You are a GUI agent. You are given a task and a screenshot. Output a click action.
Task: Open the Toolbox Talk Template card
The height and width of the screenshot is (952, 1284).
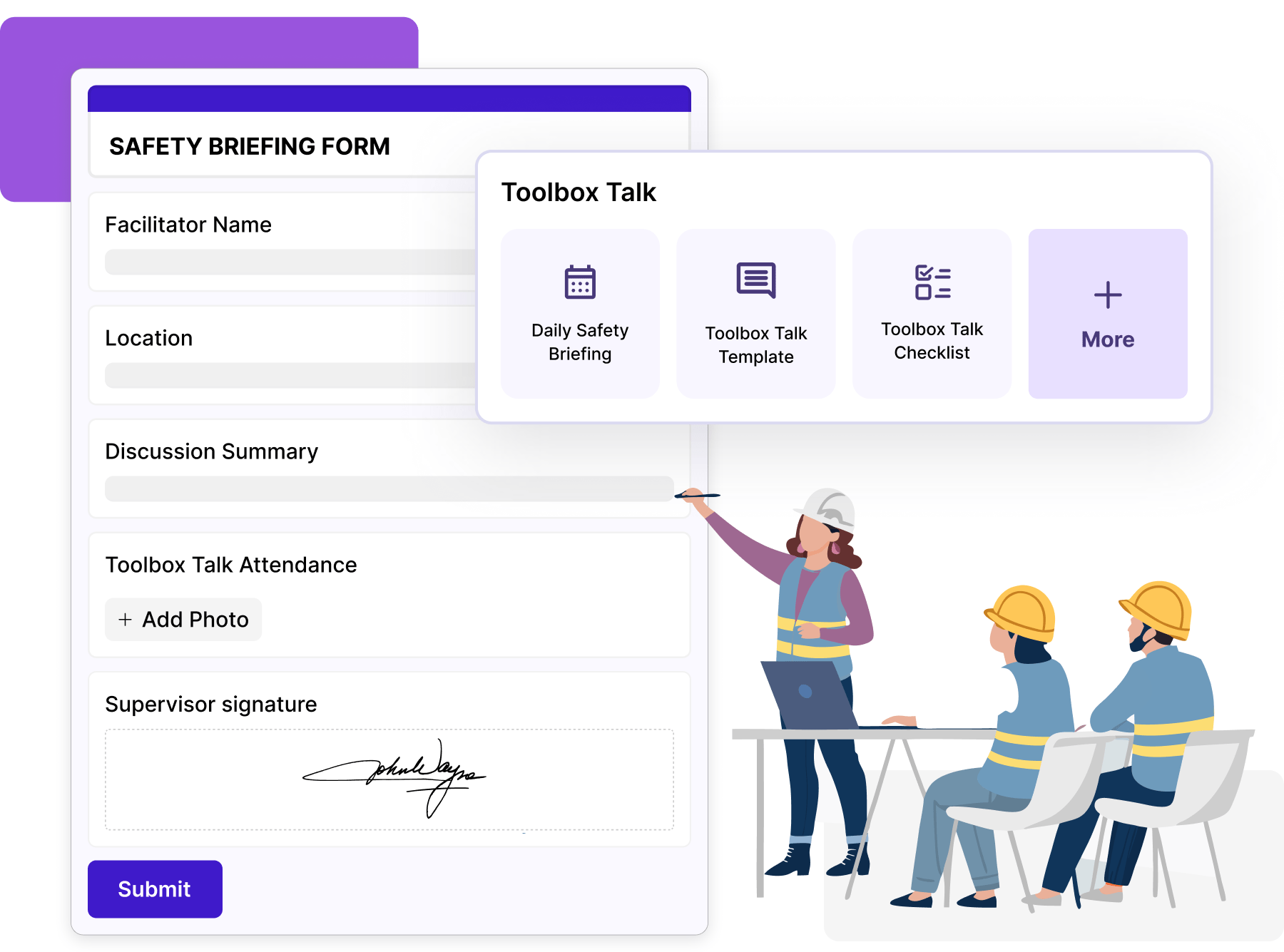755,312
